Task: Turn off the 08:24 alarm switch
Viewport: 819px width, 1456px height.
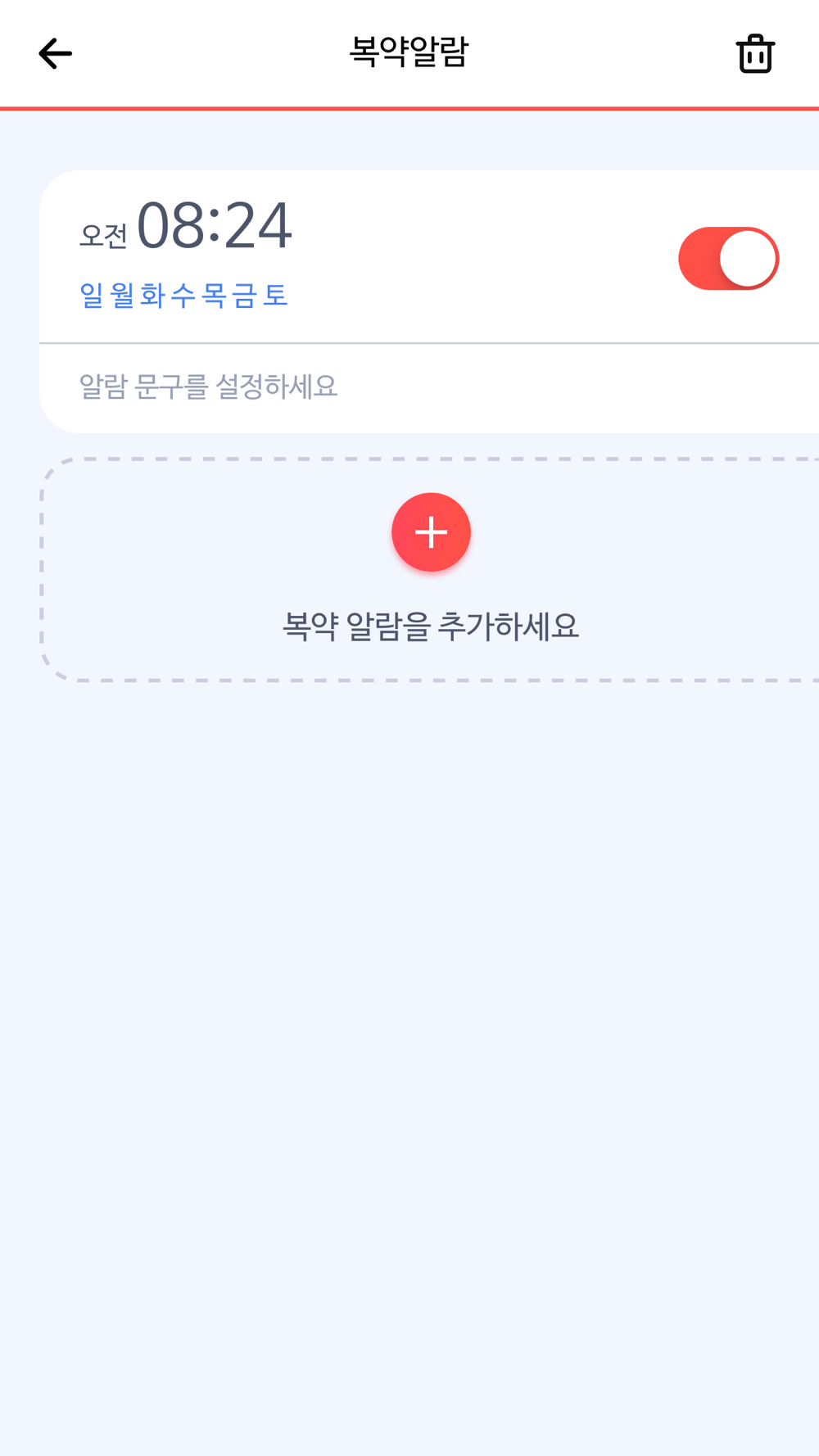Action: click(728, 259)
